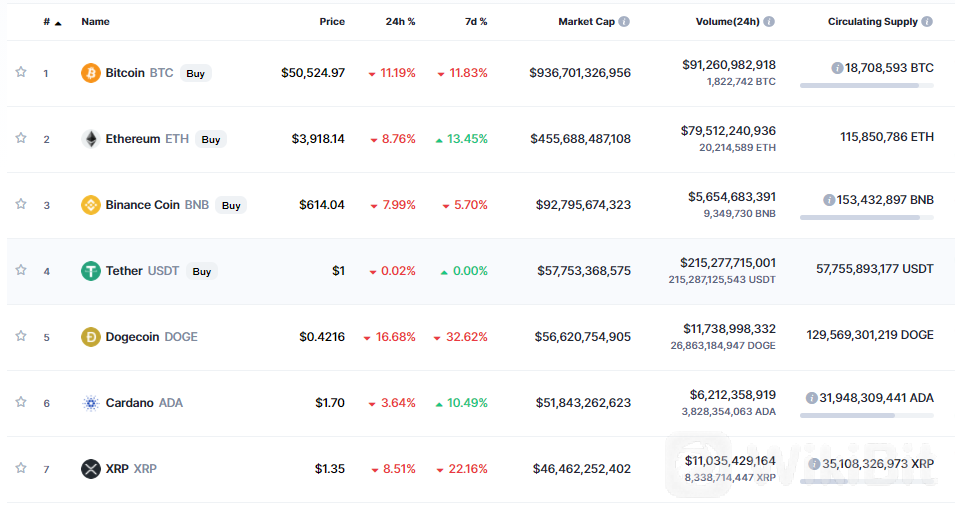Screen dimensions: 955x520
Task: Click the XRP black logo icon
Action: click(91, 469)
